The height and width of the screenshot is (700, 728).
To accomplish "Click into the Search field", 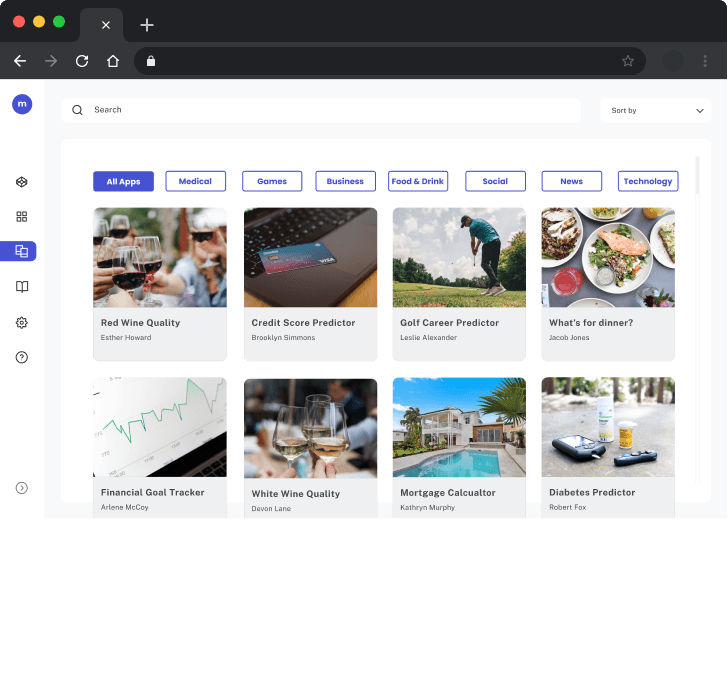I will pos(321,110).
